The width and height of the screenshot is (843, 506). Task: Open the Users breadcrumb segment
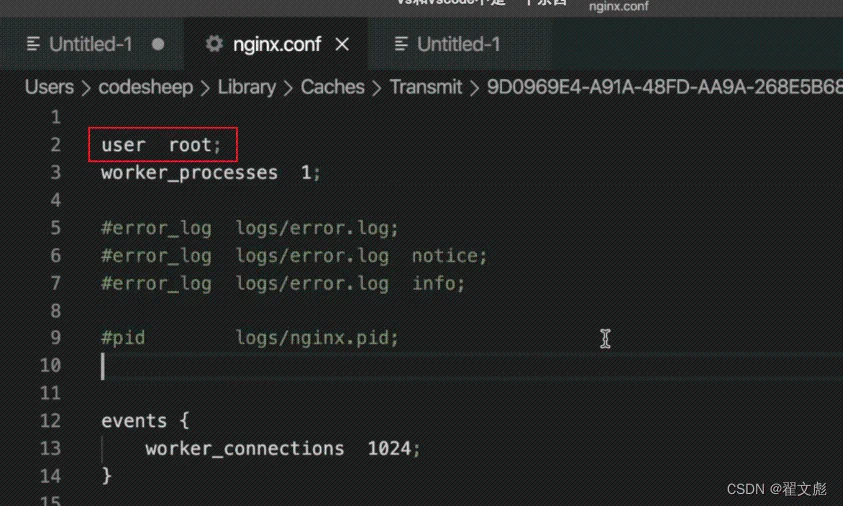point(49,87)
